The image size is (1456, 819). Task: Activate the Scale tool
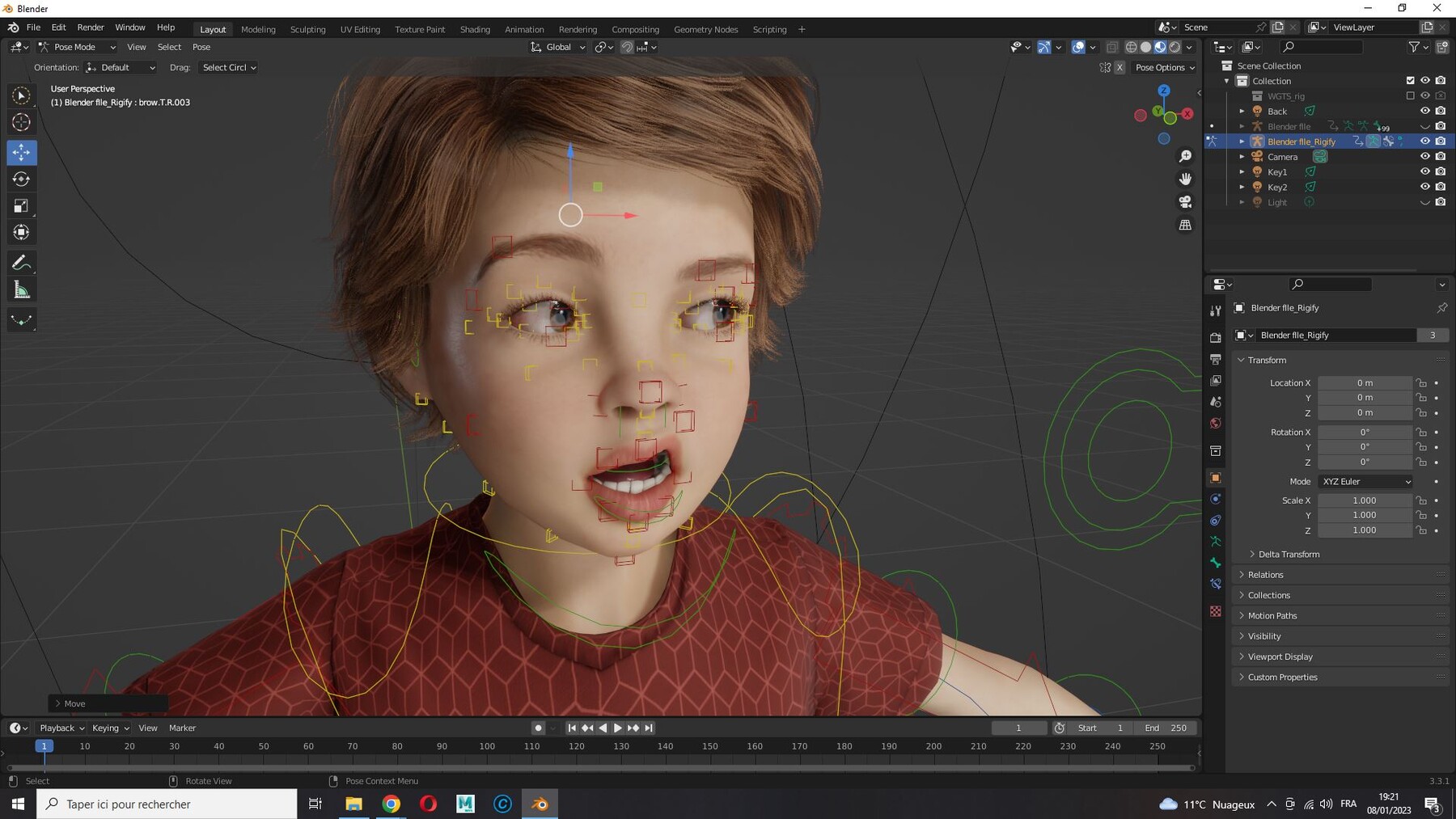coord(21,205)
